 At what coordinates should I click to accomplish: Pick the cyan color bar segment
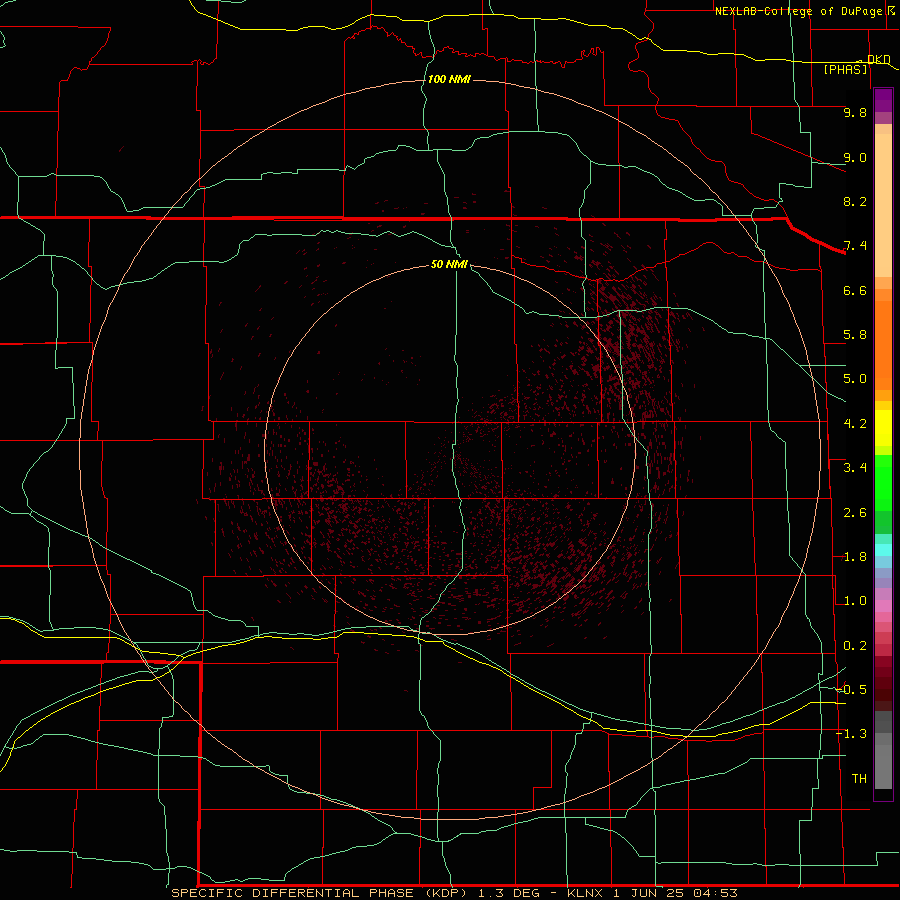(883, 550)
